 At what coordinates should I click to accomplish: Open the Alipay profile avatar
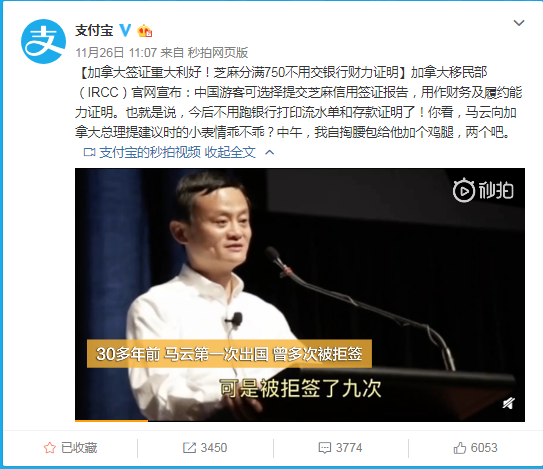click(43, 42)
